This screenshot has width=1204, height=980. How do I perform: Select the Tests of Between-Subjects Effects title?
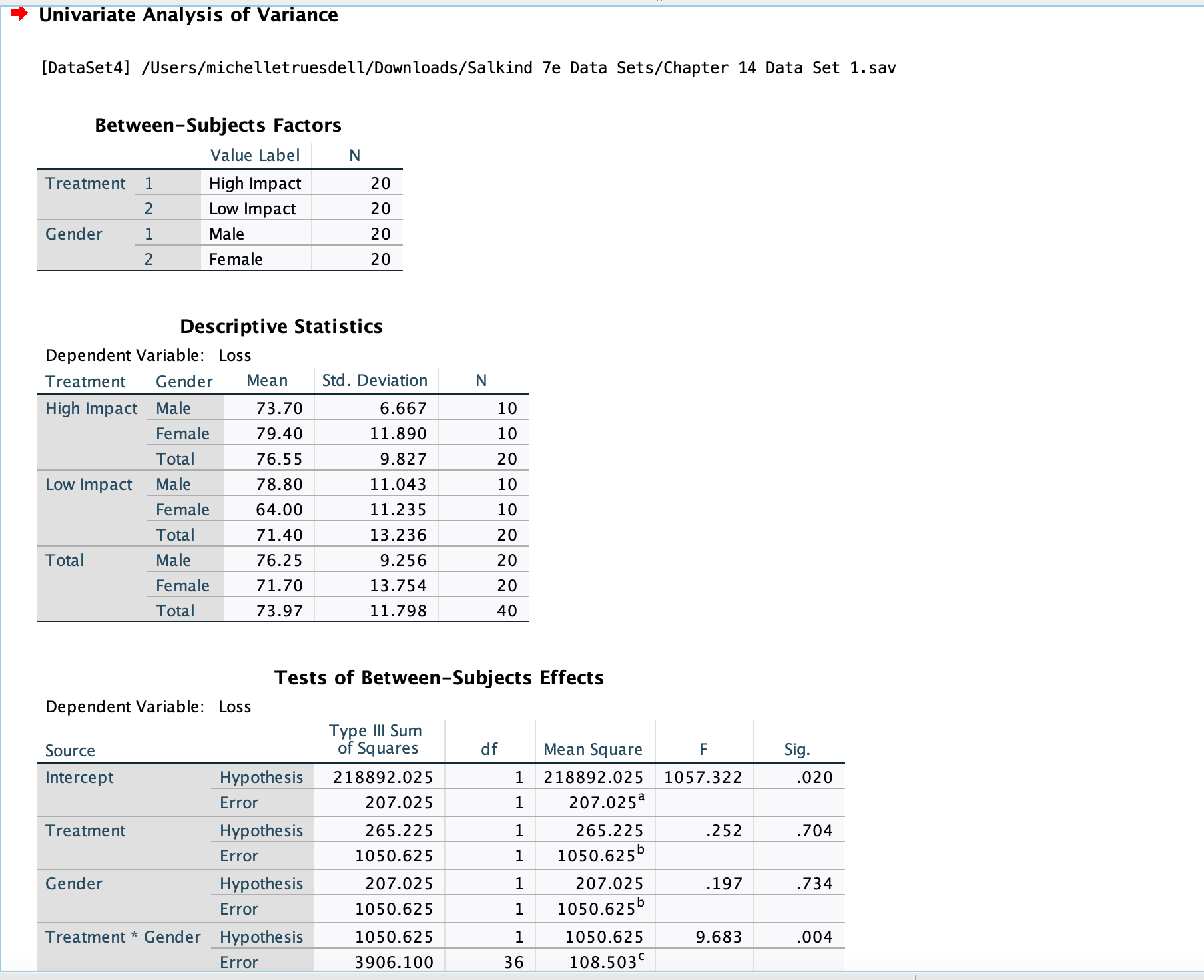click(439, 678)
